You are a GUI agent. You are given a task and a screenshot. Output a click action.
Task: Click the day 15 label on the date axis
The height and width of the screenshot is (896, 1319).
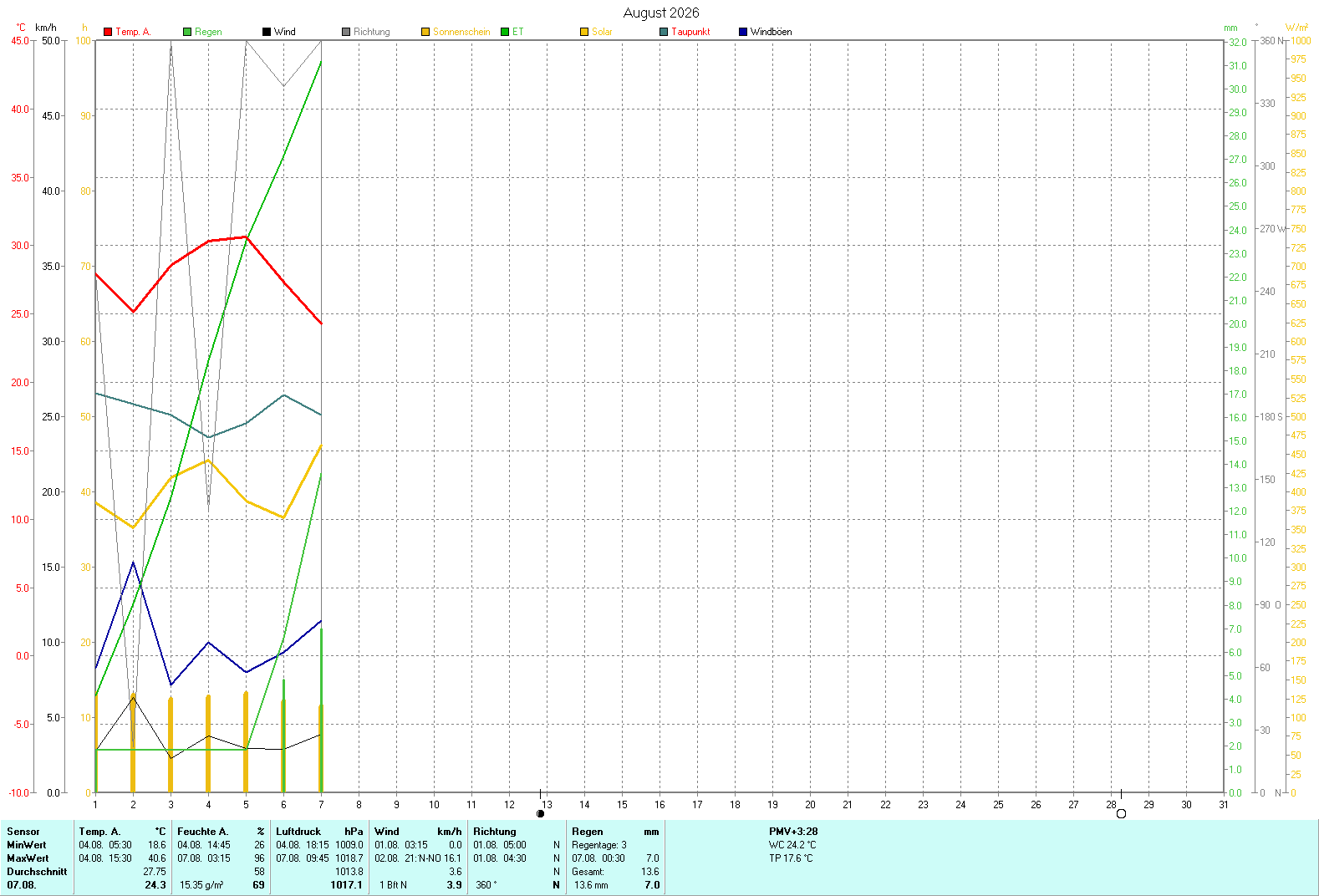622,805
